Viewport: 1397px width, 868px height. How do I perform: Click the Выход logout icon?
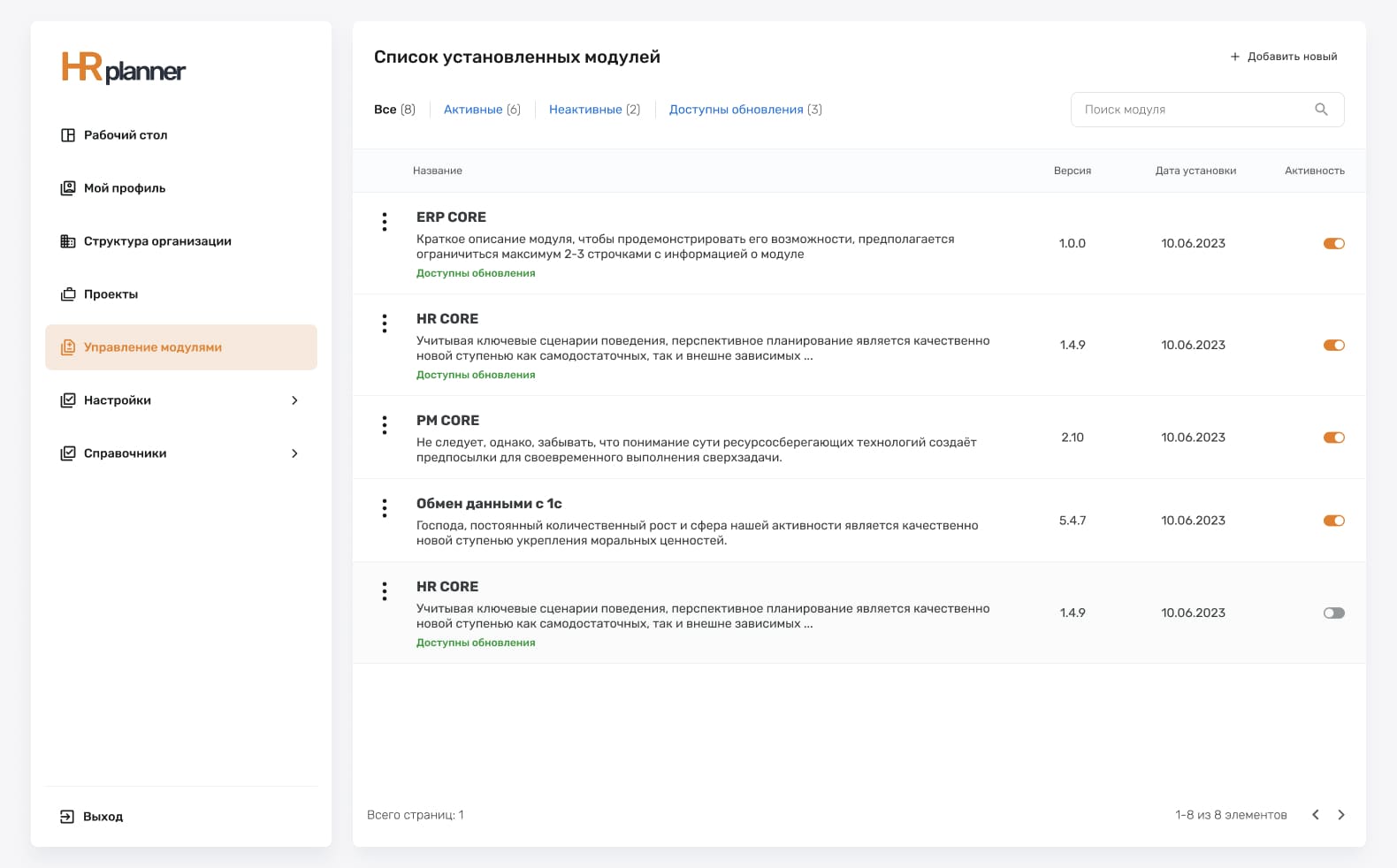67,817
